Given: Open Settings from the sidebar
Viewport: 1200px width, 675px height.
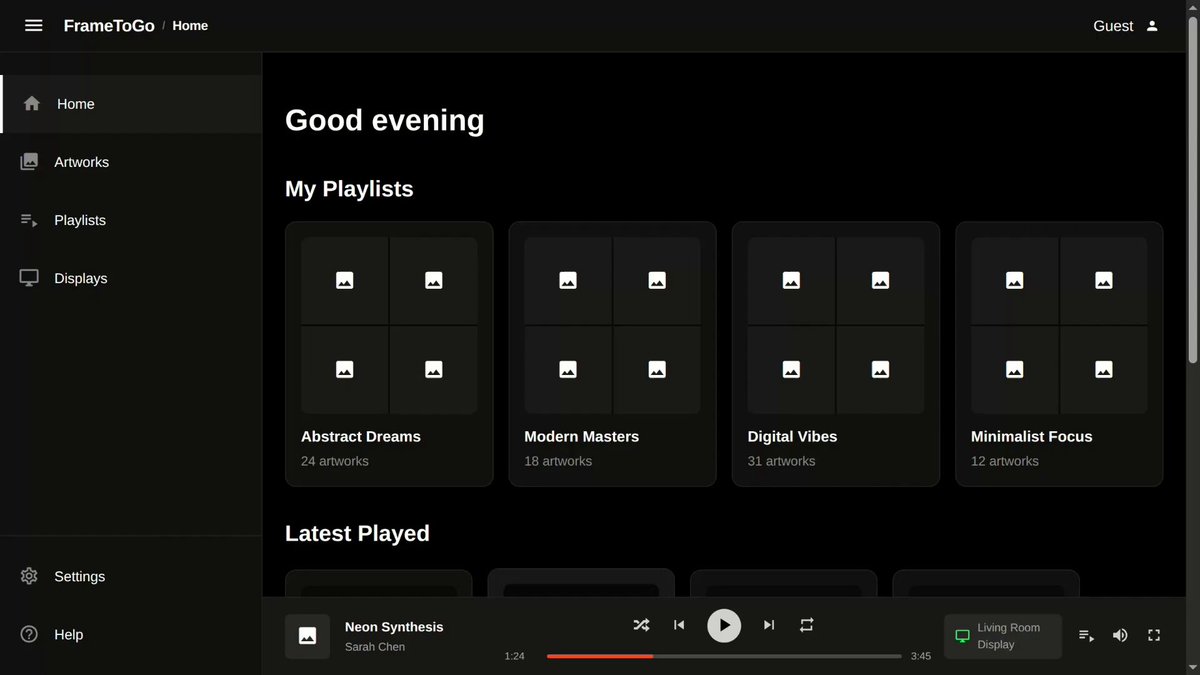Looking at the screenshot, I should (131, 576).
